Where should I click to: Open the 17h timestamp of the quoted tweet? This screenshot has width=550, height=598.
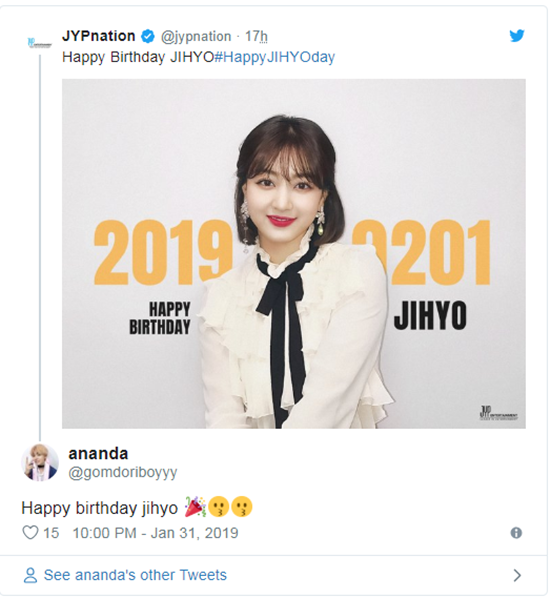pyautogui.click(x=256, y=37)
